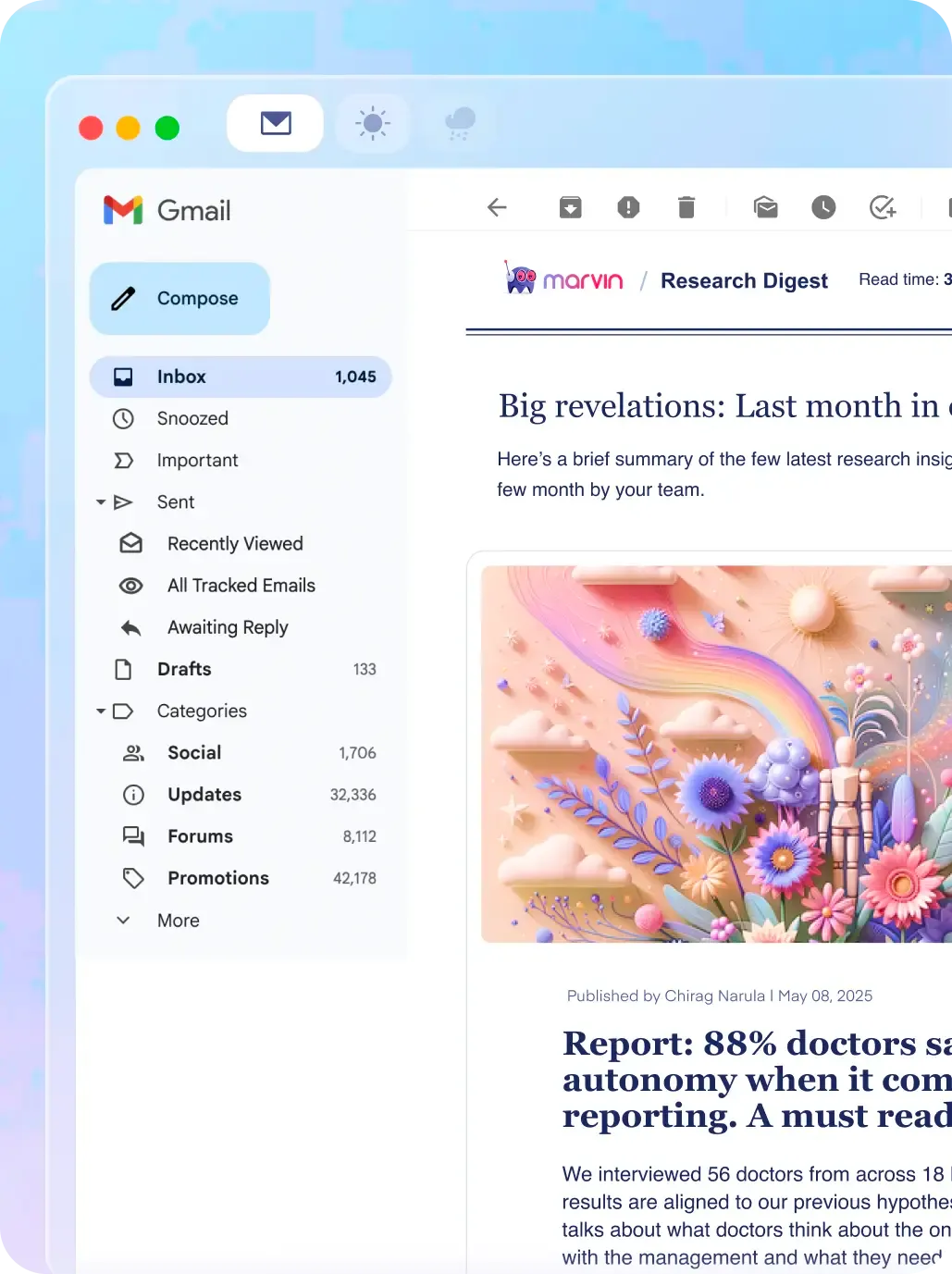Open the Social category

pos(194,753)
